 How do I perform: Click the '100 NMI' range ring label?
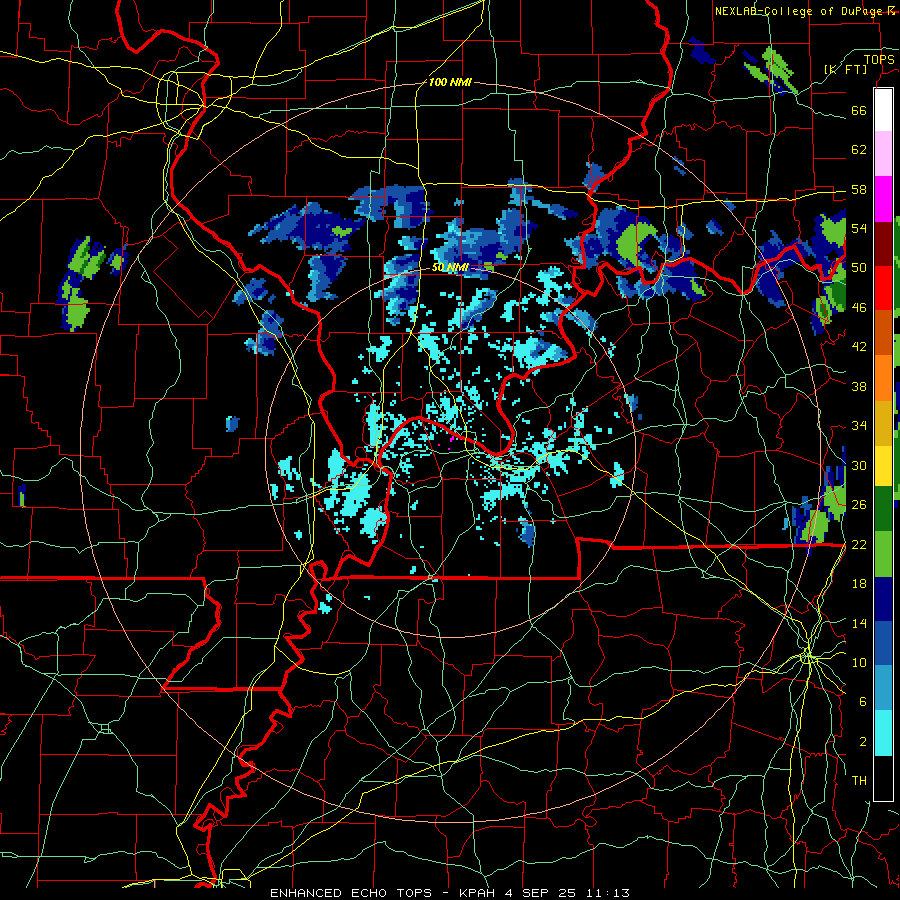pyautogui.click(x=450, y=82)
